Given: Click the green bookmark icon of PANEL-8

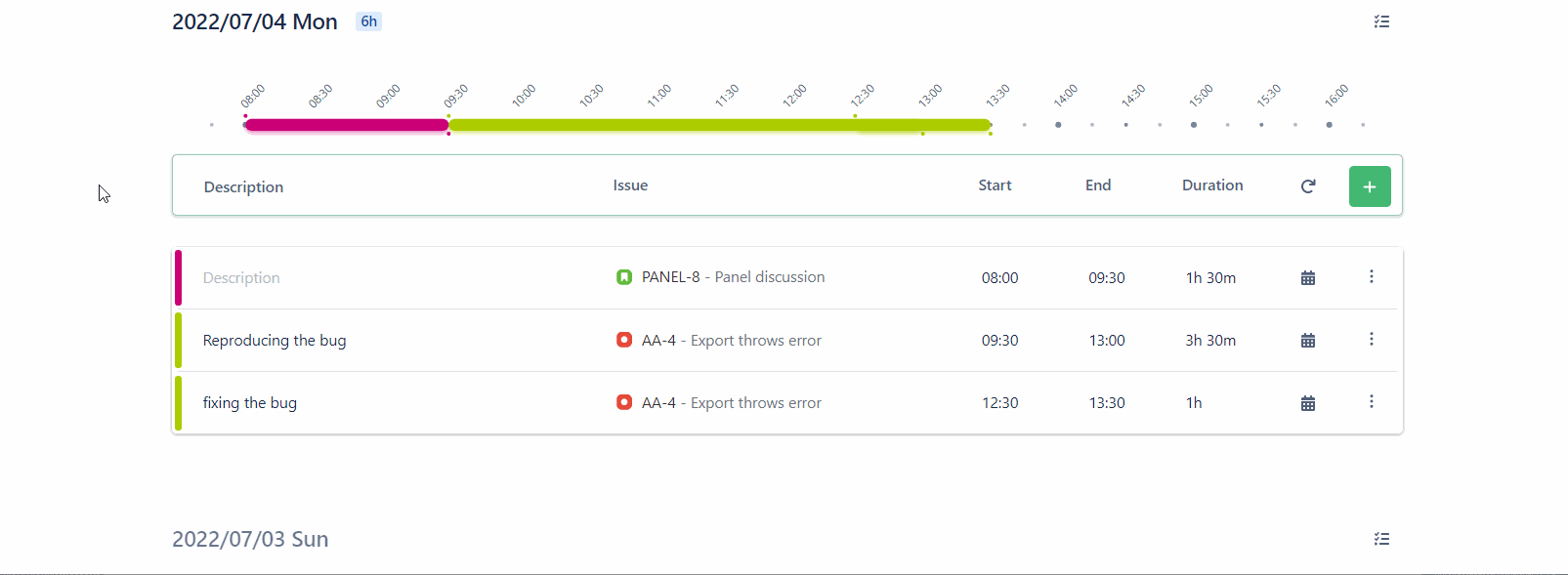Looking at the screenshot, I should (624, 277).
